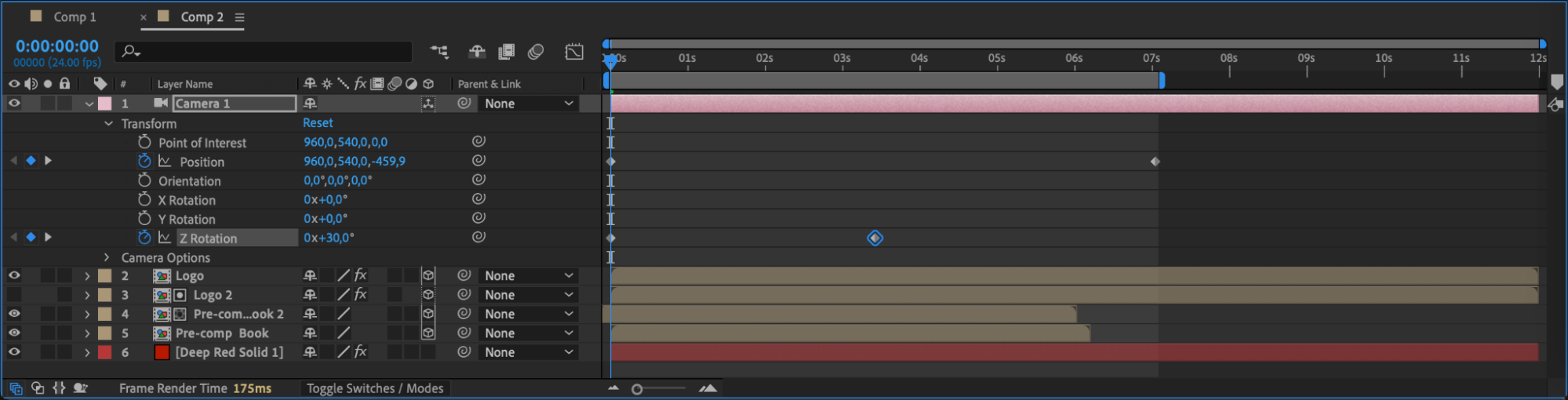The image size is (1568, 400).
Task: Enable the Motion Blur switch icon
Action: coord(536,52)
